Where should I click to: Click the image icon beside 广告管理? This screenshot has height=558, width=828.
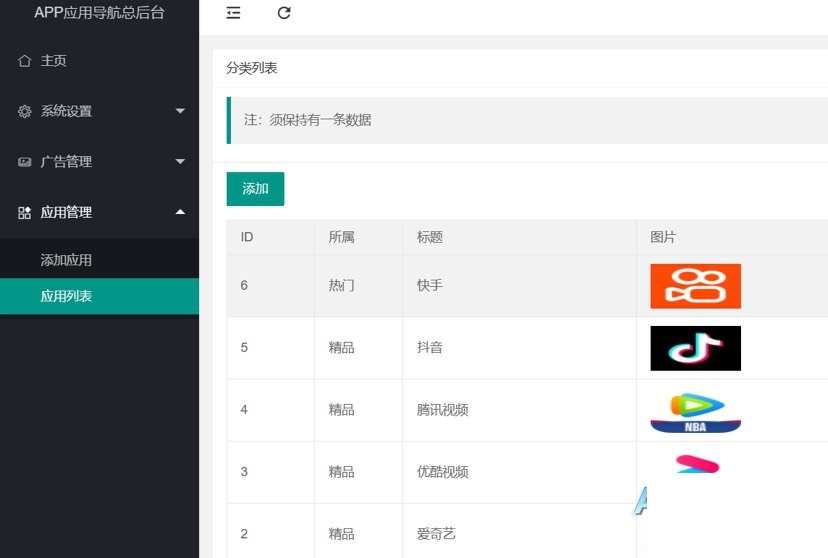coord(24,162)
